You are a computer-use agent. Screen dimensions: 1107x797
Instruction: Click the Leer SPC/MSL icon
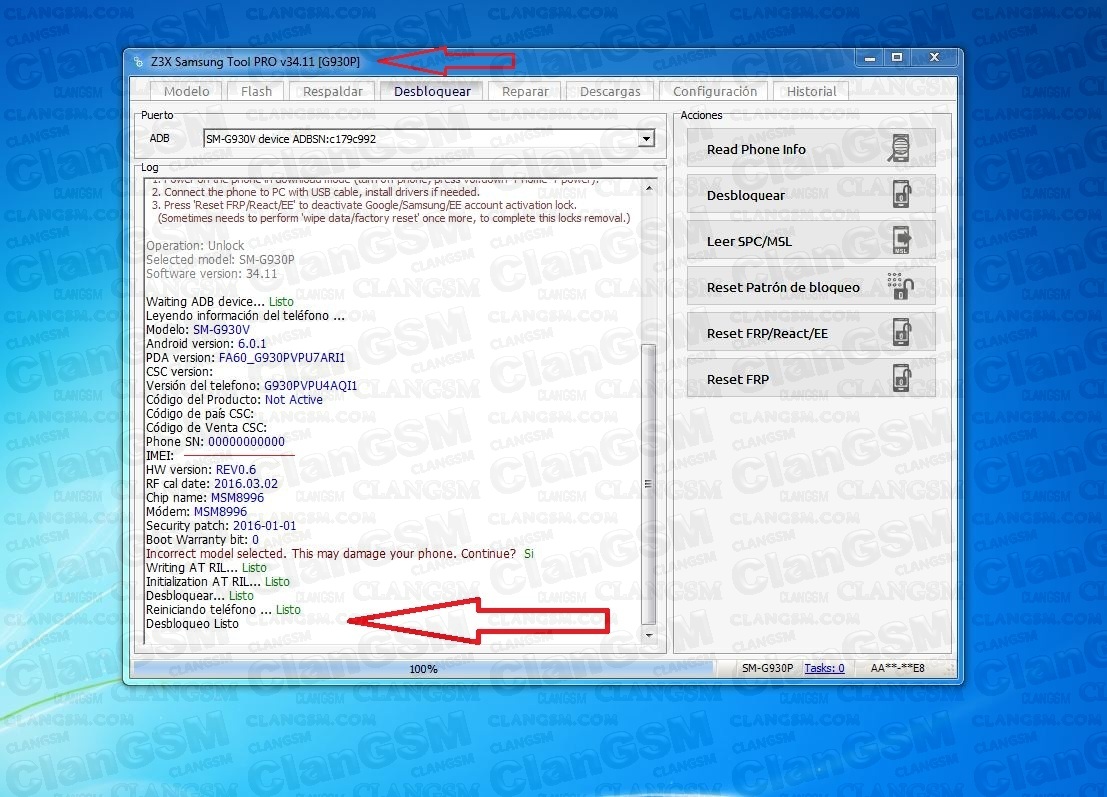tap(902, 241)
